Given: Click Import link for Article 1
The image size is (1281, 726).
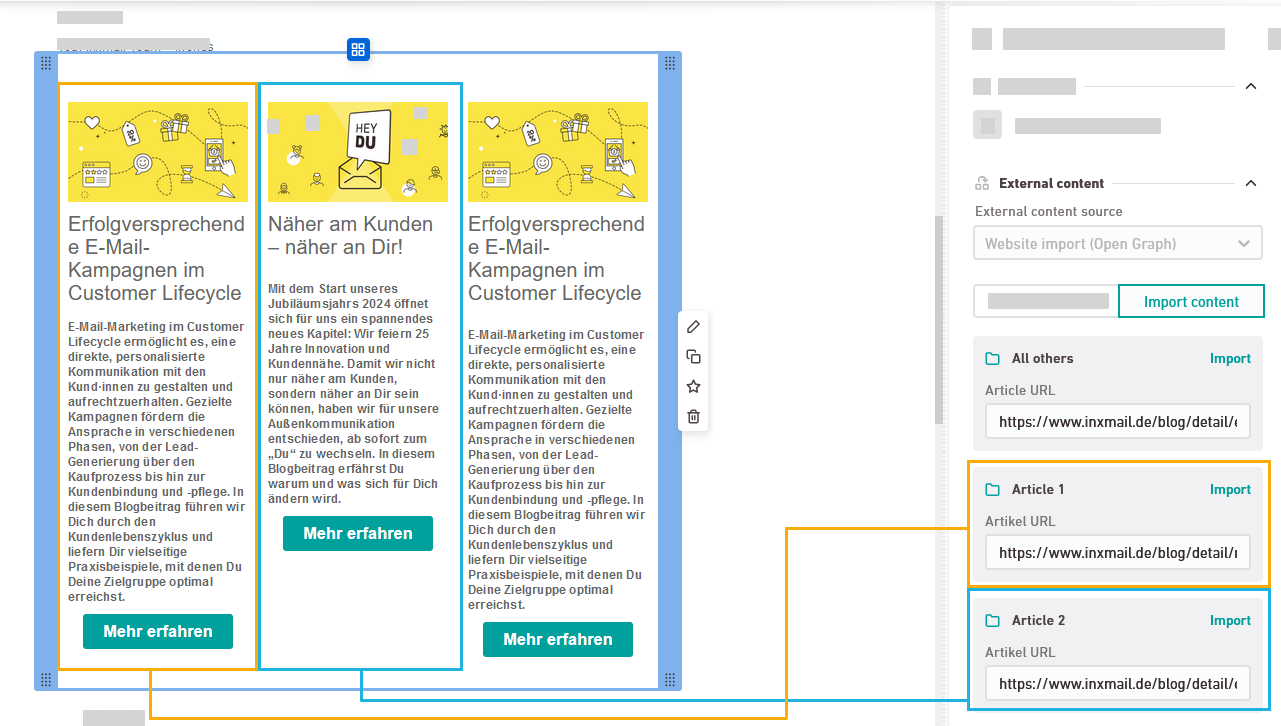Looking at the screenshot, I should click(1230, 490).
